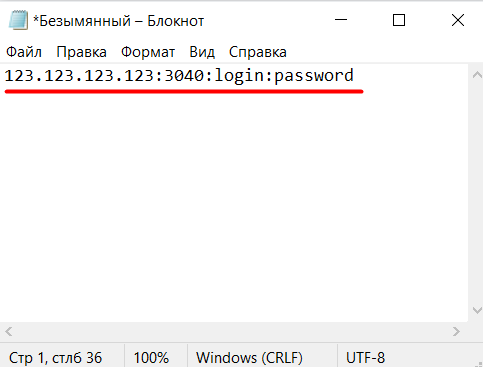Image resolution: width=483 pixels, height=367 pixels.
Task: Click the Стр 1, стлб 36 status indicator
Action: 55,358
